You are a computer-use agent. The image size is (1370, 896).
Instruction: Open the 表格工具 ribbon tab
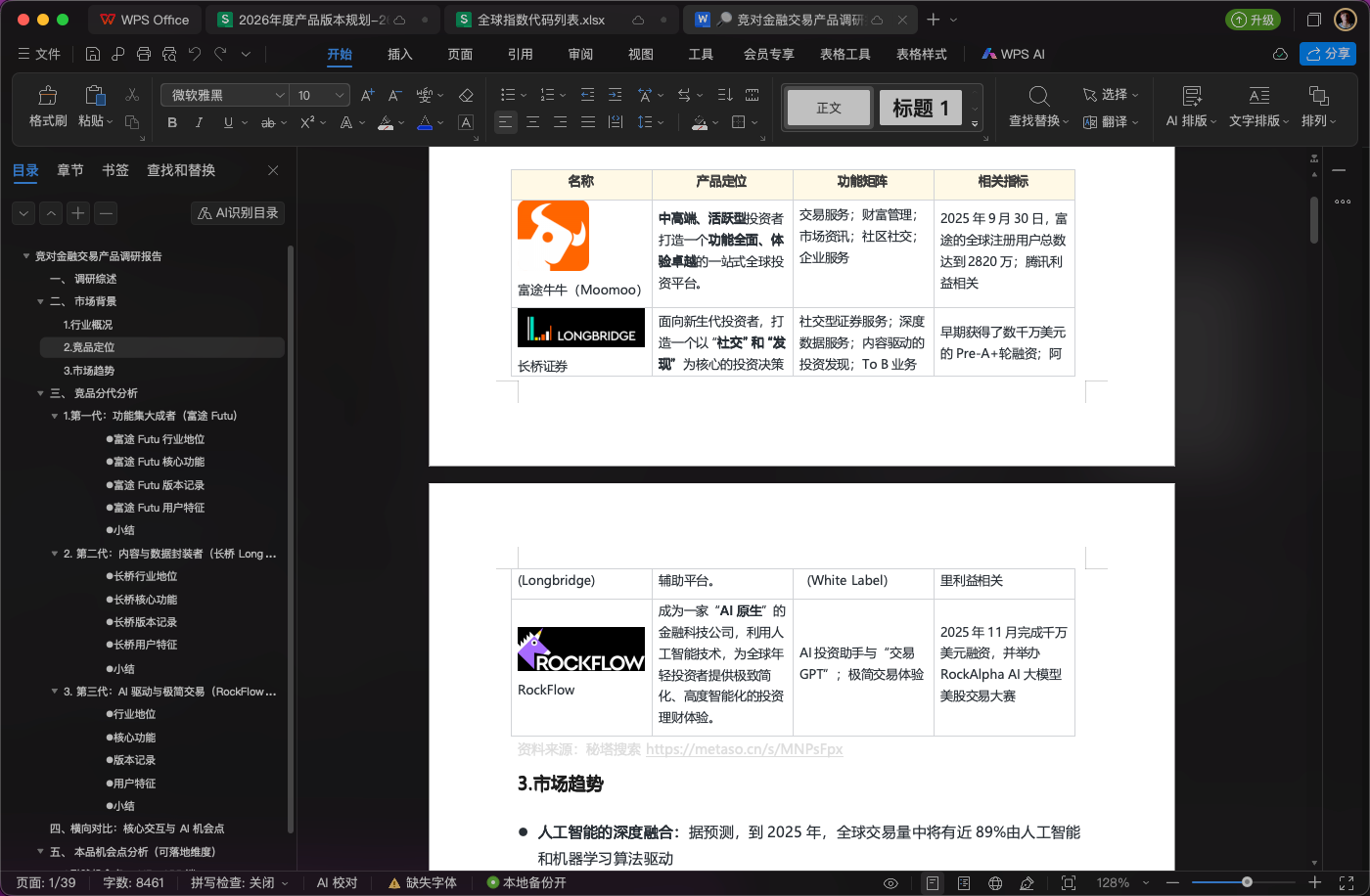coord(845,54)
